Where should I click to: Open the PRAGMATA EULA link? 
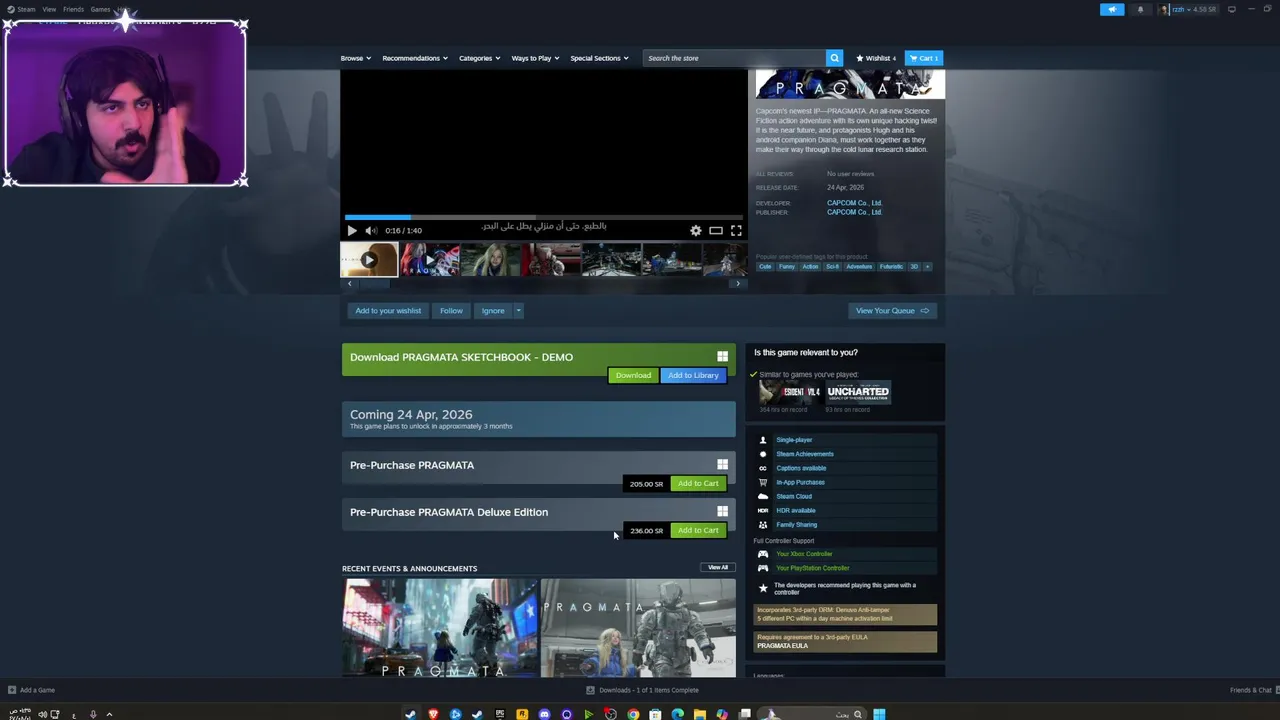pyautogui.click(x=782, y=646)
